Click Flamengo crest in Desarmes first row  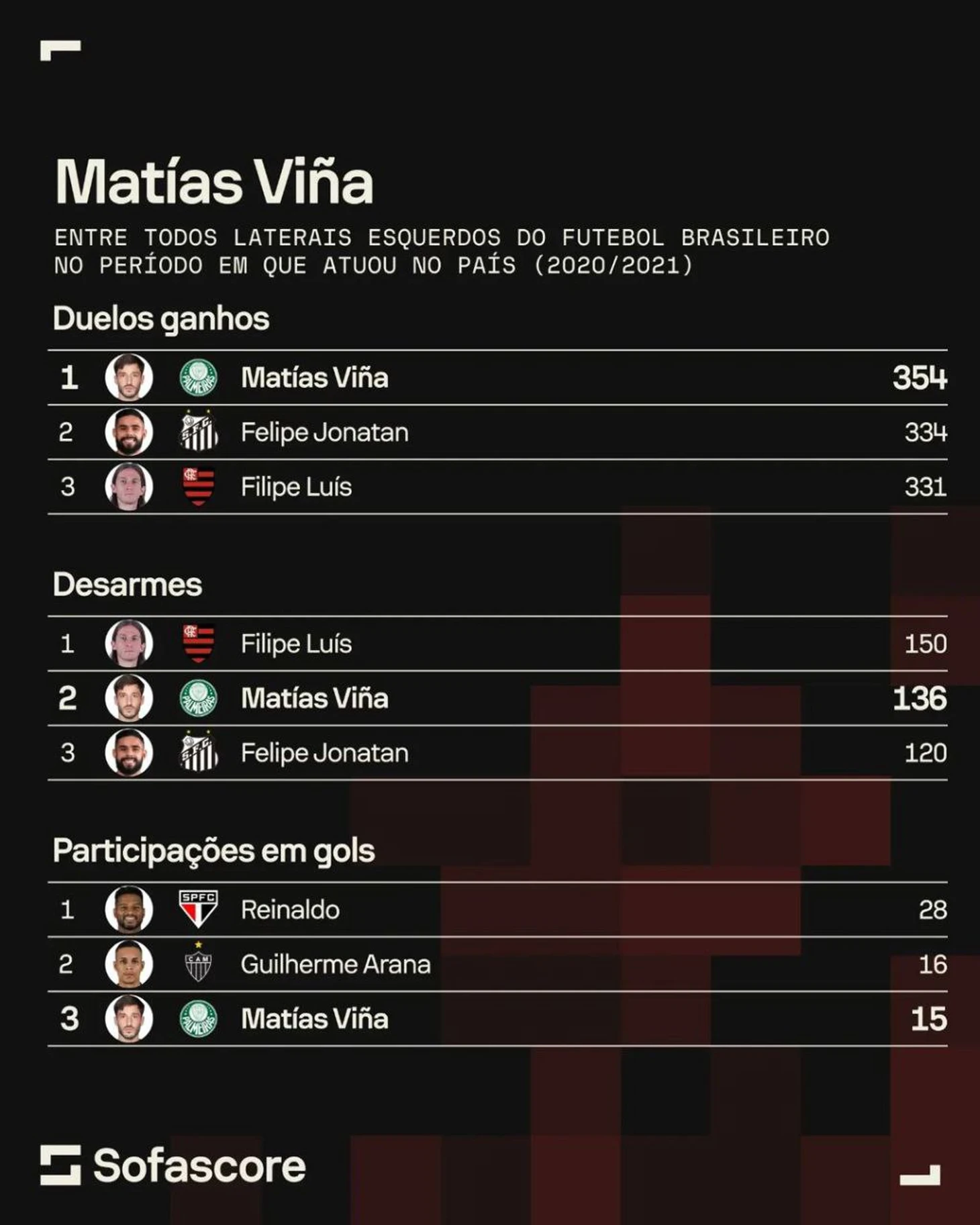199,643
